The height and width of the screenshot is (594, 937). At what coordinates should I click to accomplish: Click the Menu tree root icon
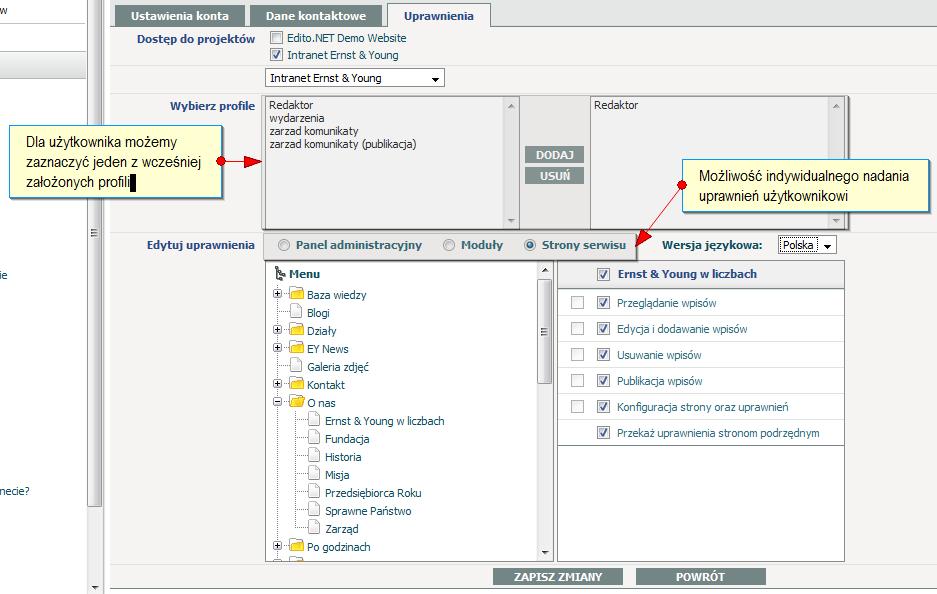(x=279, y=274)
